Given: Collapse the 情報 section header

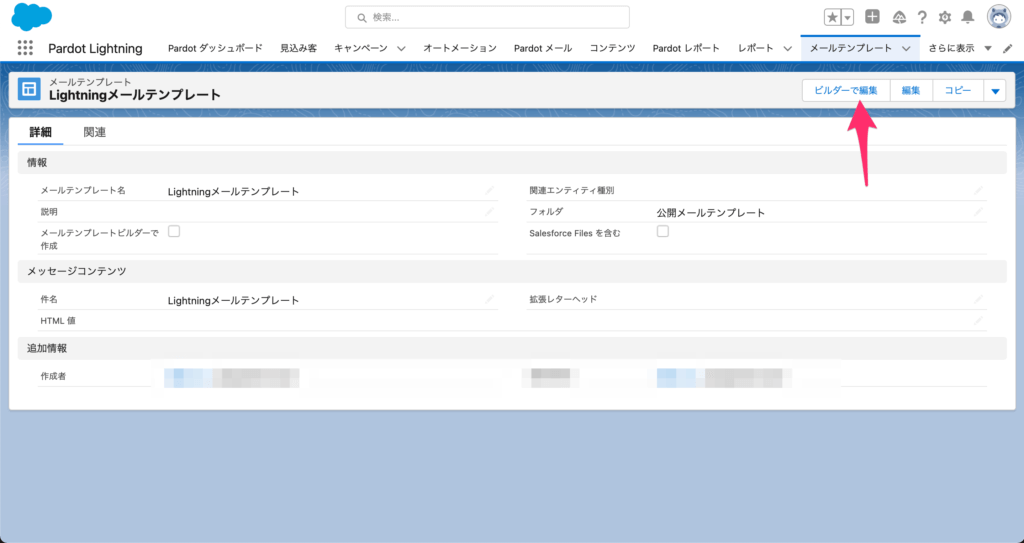Looking at the screenshot, I should (x=512, y=163).
